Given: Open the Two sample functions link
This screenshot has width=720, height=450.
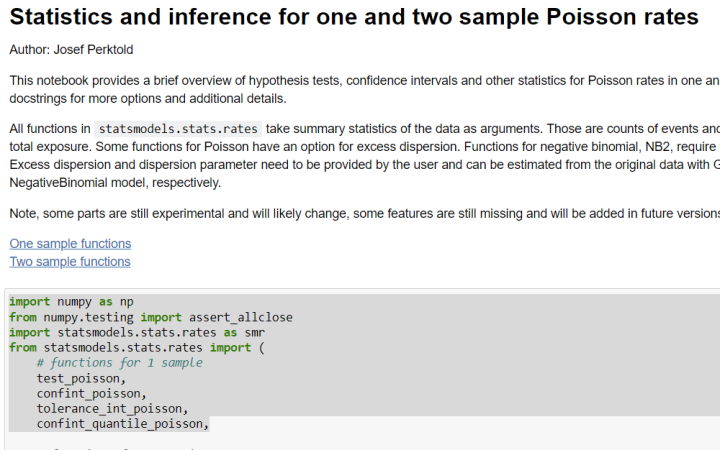Looking at the screenshot, I should click(x=70, y=261).
